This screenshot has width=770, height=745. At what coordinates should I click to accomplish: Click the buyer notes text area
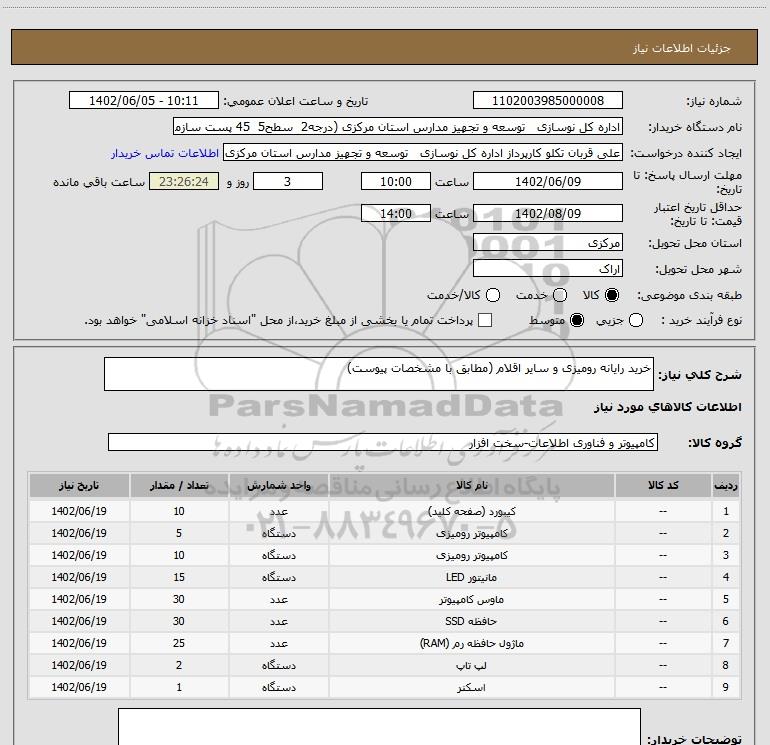pyautogui.click(x=379, y=726)
